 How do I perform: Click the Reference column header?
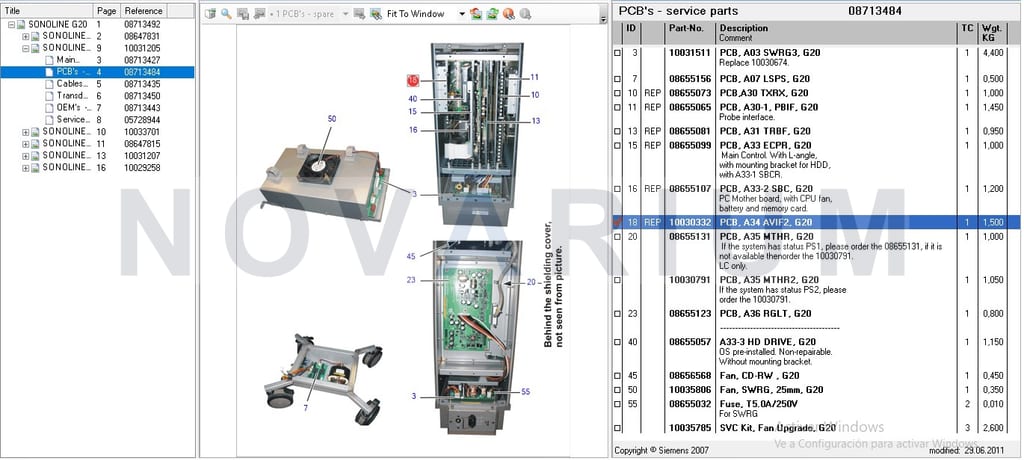click(x=144, y=11)
